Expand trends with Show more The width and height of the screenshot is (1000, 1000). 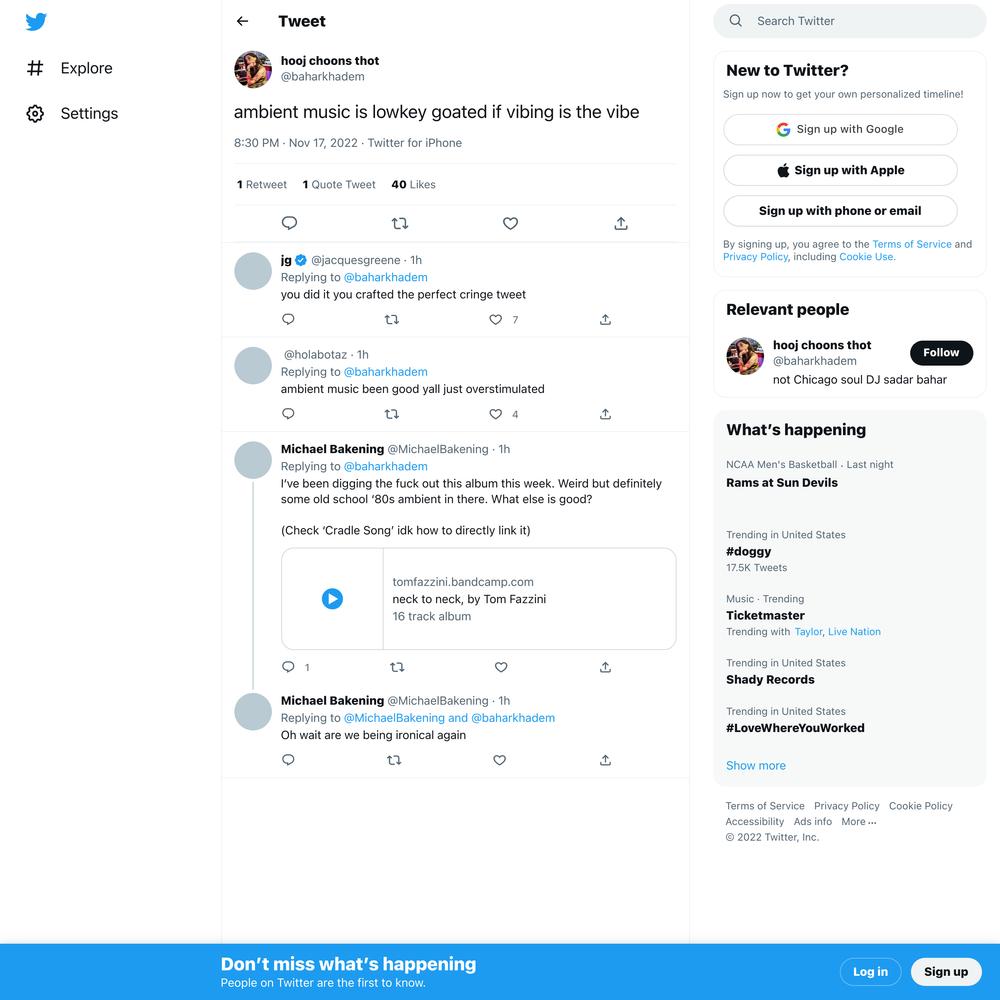point(755,765)
